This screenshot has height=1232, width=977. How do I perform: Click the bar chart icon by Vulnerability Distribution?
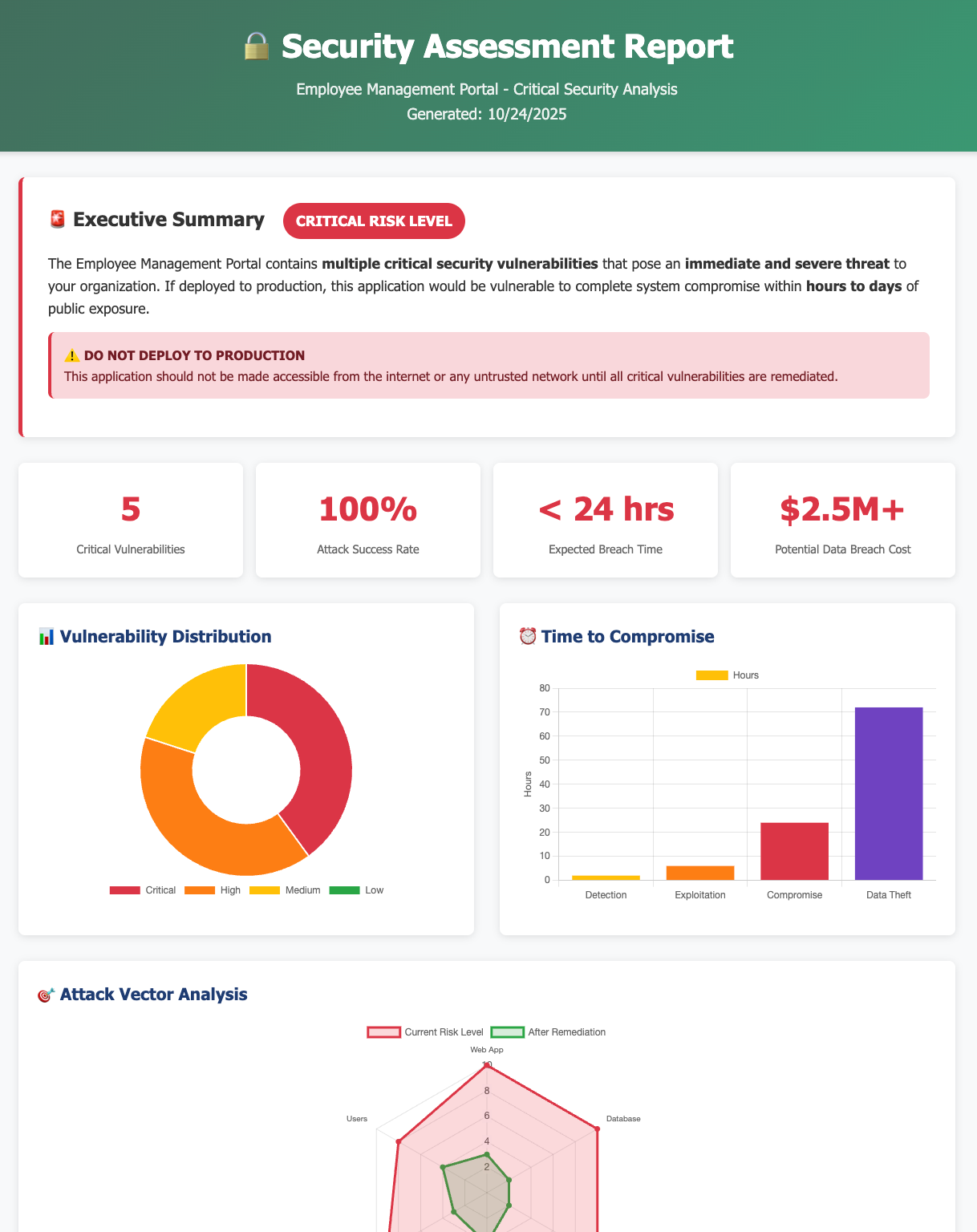pos(47,638)
